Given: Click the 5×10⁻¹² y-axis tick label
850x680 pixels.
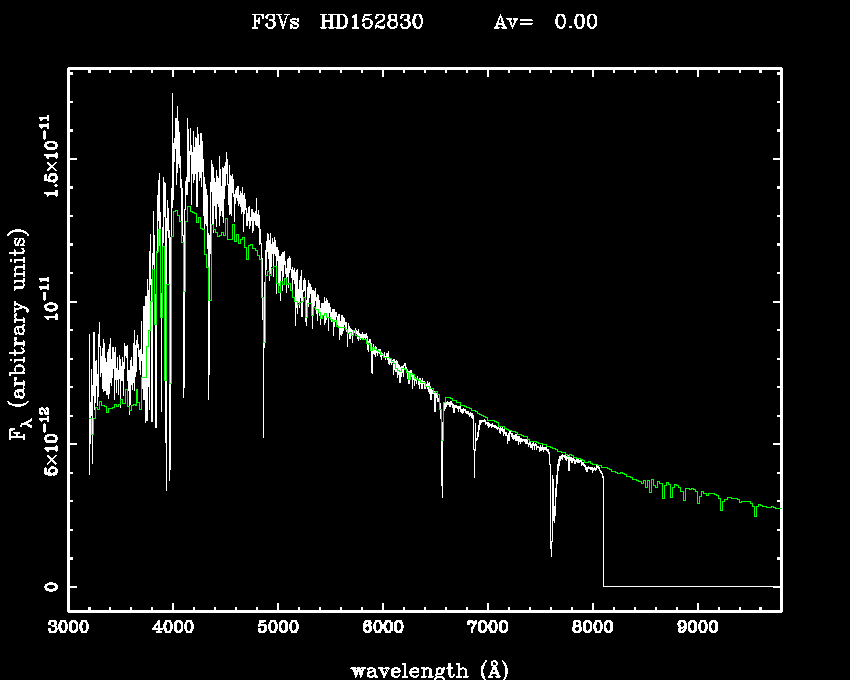Looking at the screenshot, I should click(47, 444).
